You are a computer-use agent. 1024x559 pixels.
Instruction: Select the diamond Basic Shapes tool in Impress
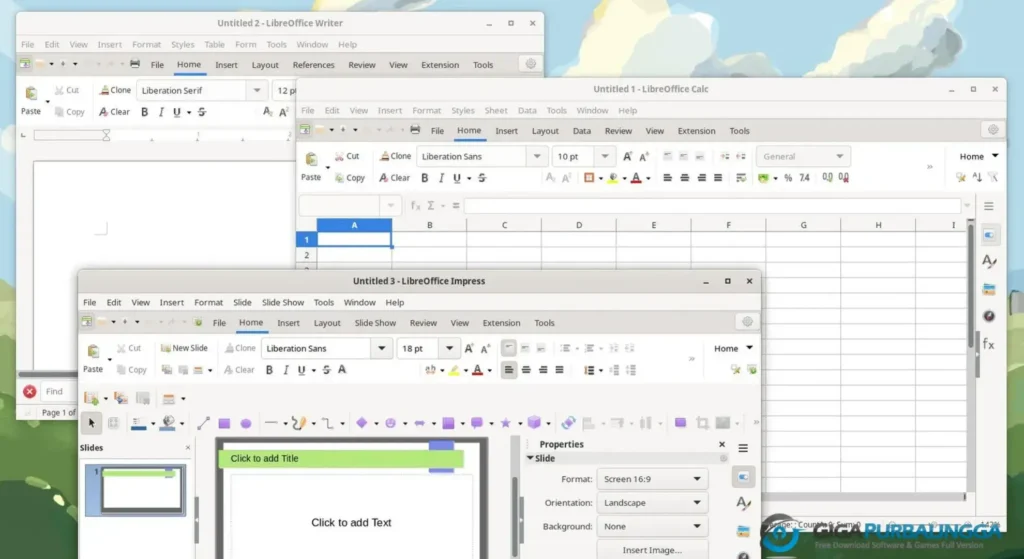pyautogui.click(x=361, y=423)
